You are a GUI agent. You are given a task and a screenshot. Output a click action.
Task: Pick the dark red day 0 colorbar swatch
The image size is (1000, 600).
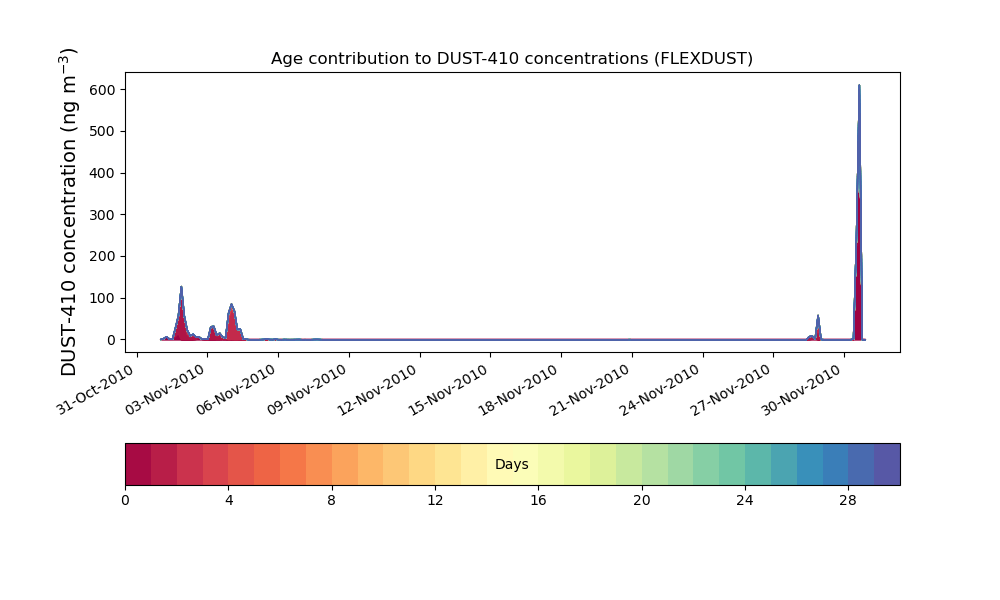138,464
